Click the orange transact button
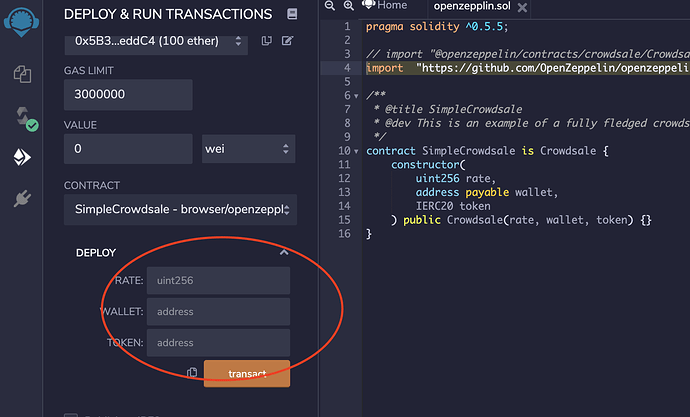 pyautogui.click(x=247, y=373)
